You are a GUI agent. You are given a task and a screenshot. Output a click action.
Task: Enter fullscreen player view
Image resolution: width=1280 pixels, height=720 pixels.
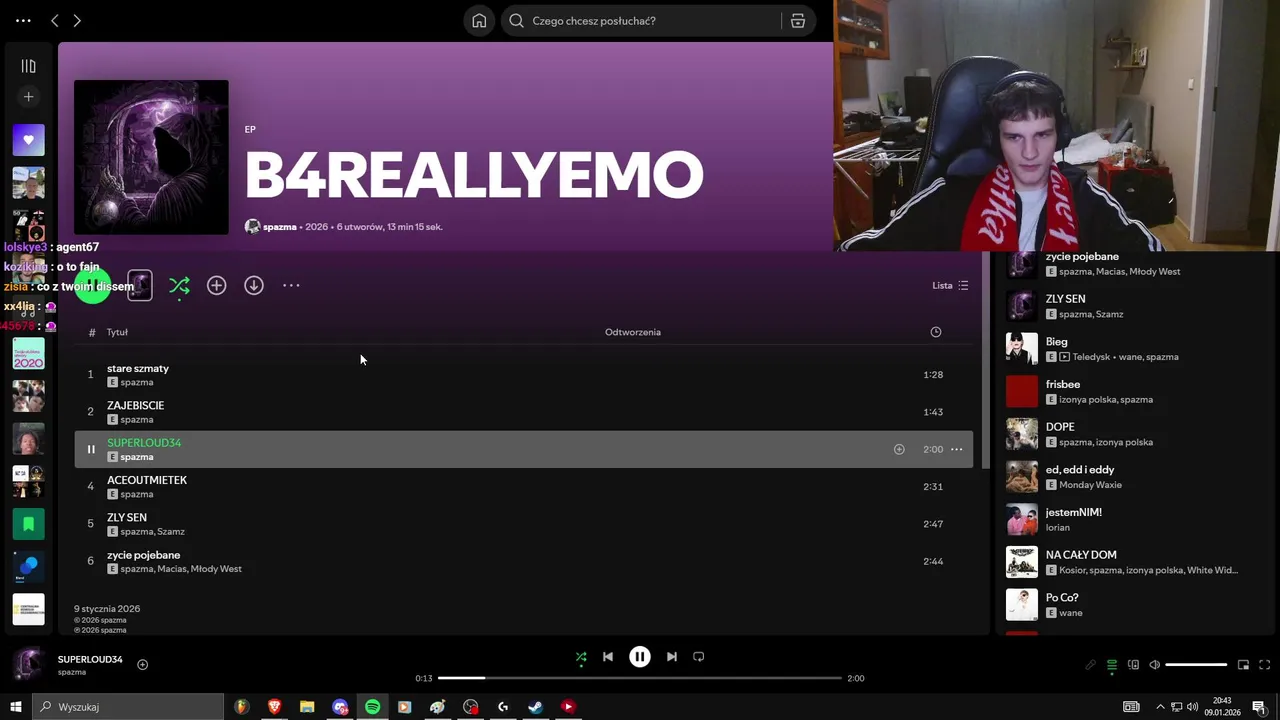[x=1265, y=665]
